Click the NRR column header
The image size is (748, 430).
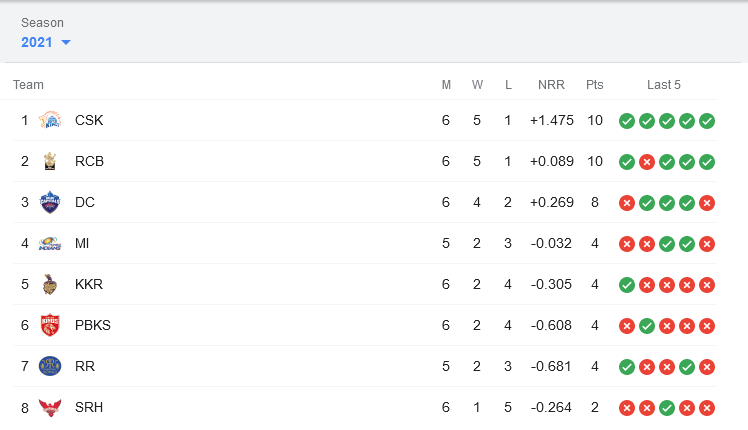551,85
